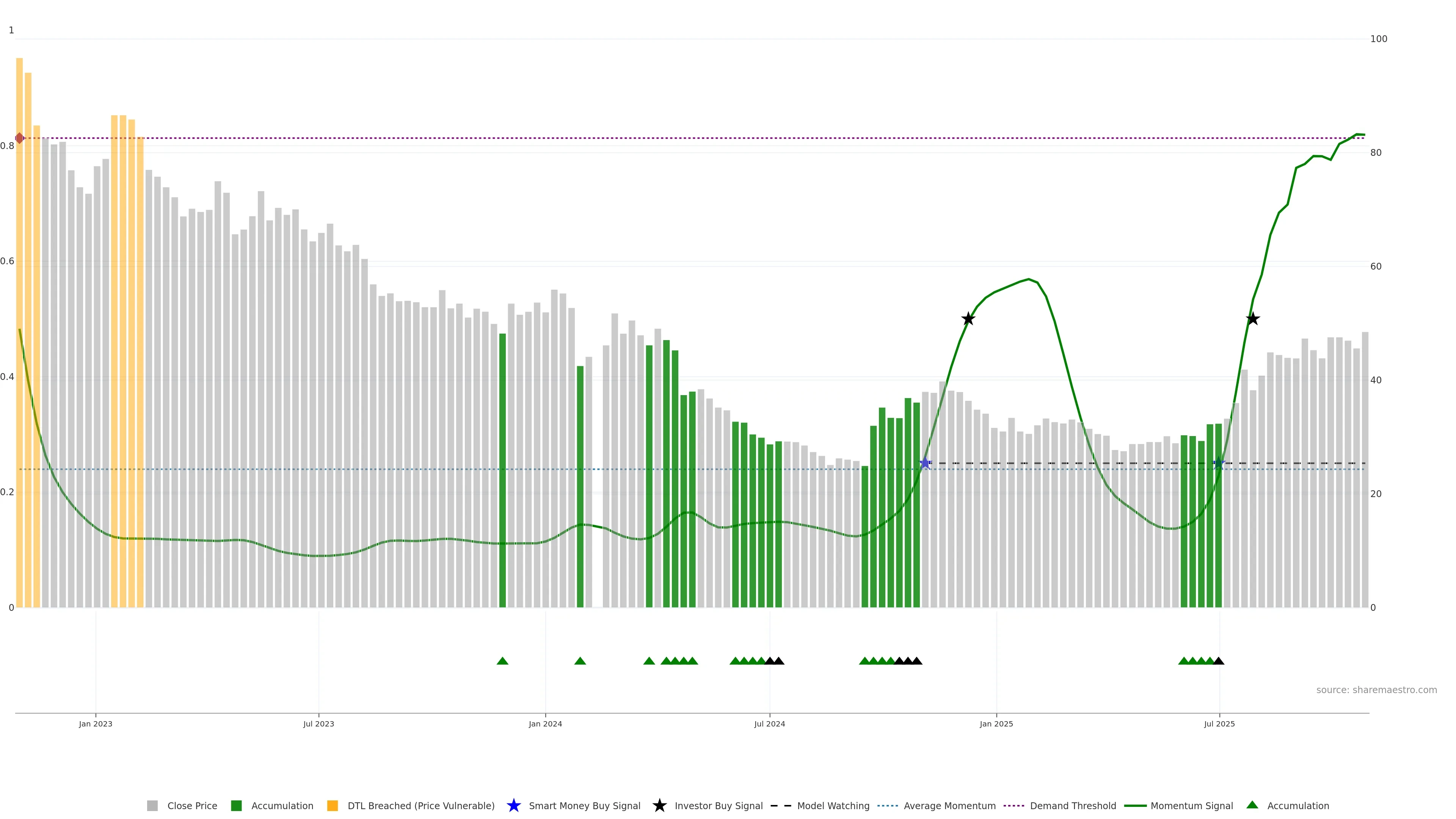
Task: Click the Jan 2024 x-axis label
Action: pyautogui.click(x=545, y=723)
